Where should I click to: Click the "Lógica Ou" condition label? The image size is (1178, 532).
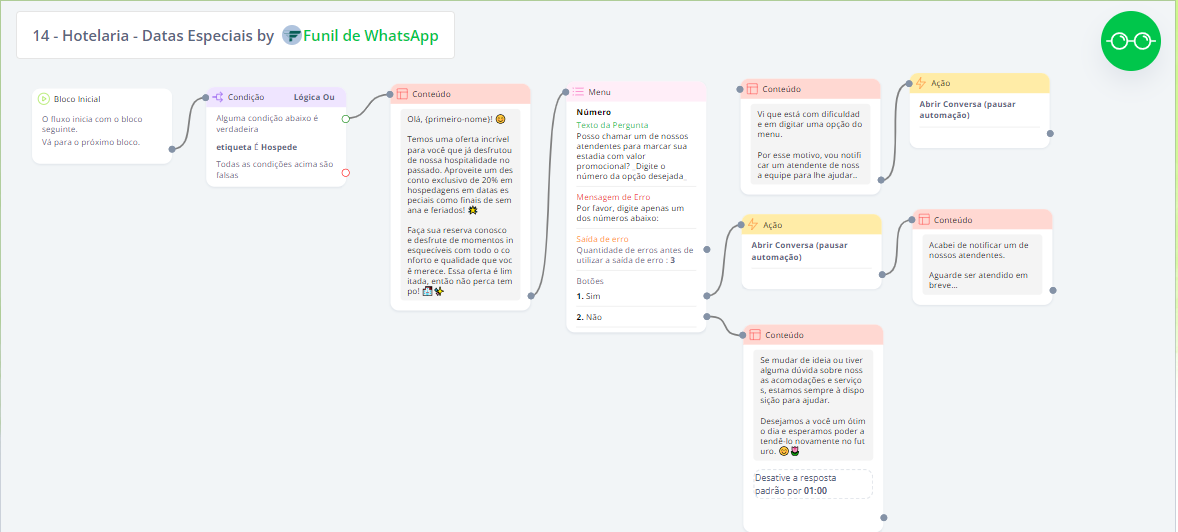pos(313,97)
